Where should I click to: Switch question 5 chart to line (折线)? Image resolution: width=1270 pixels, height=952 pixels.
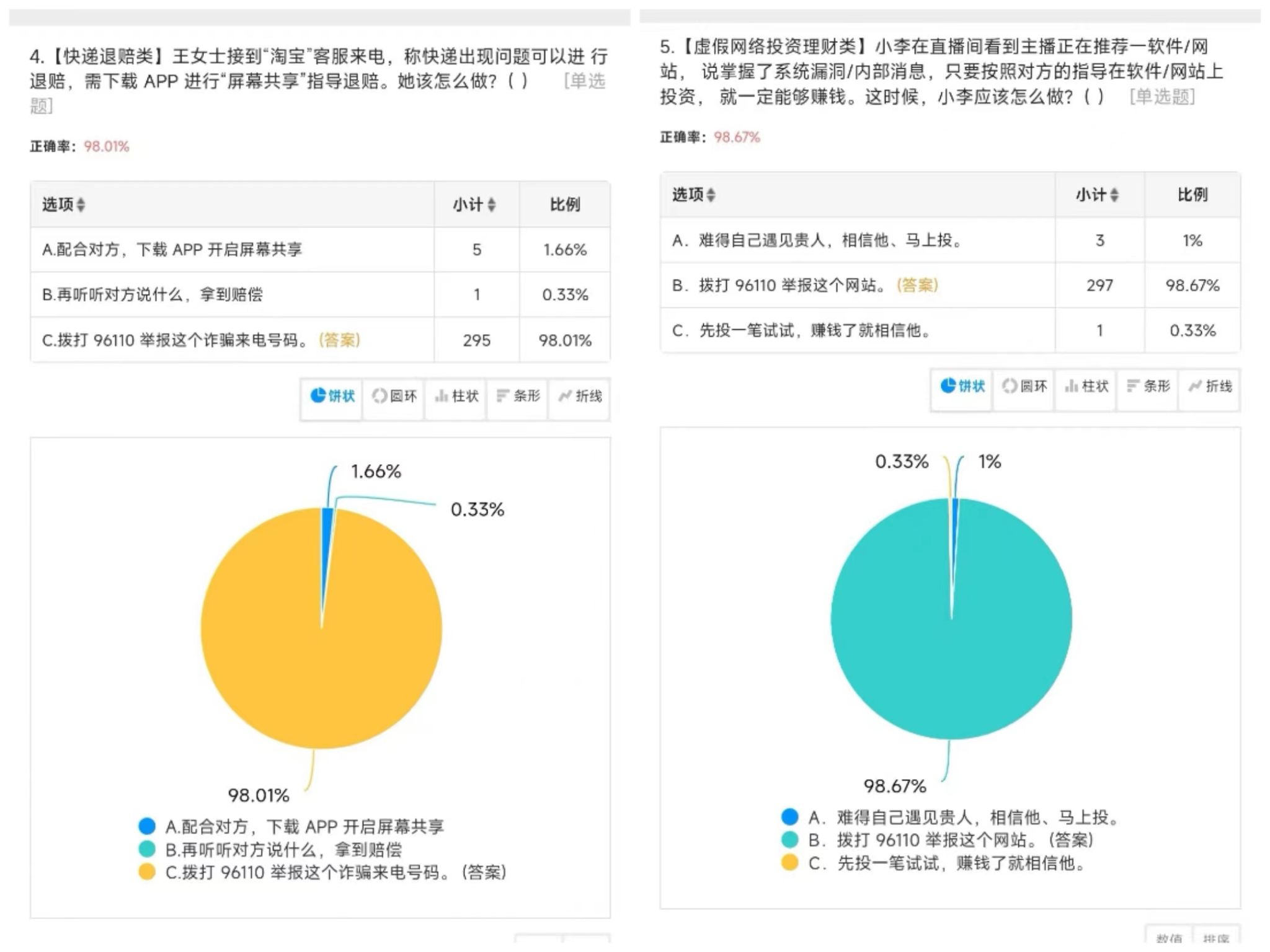(1210, 387)
